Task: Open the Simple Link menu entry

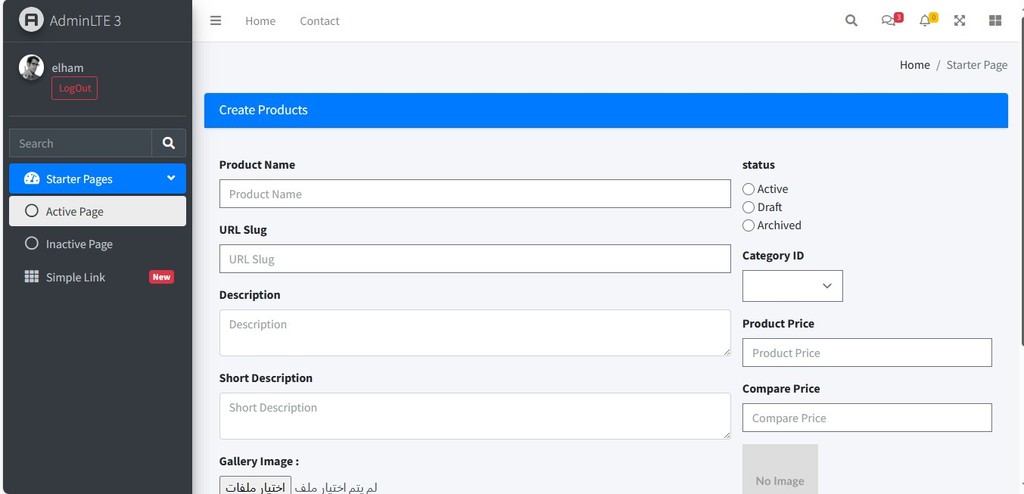Action: 97,277
